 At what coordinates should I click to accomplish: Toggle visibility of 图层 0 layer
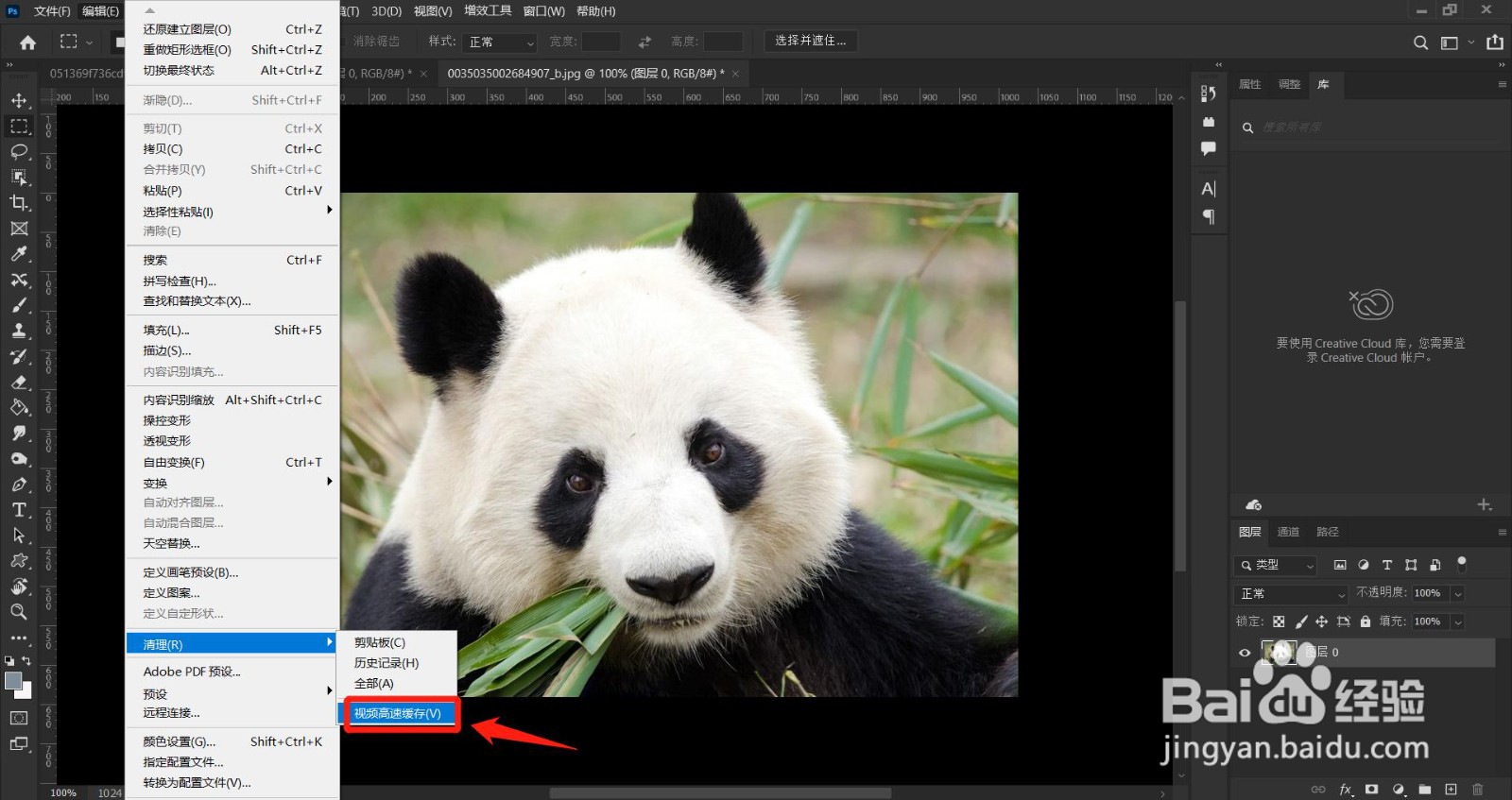point(1245,653)
